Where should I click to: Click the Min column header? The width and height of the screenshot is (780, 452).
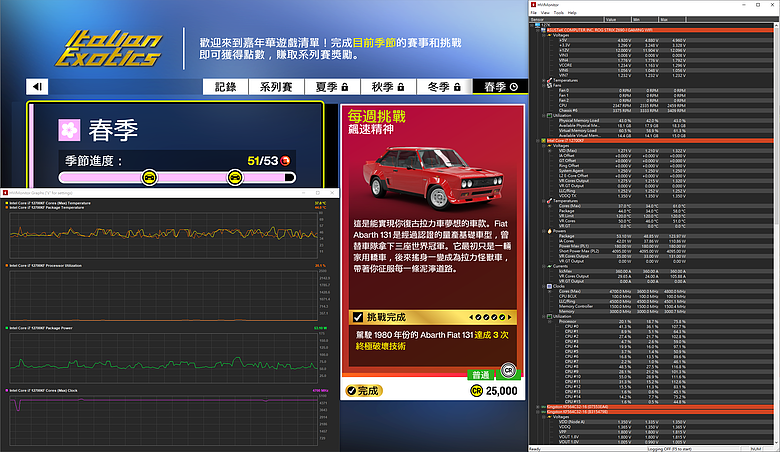coord(645,19)
